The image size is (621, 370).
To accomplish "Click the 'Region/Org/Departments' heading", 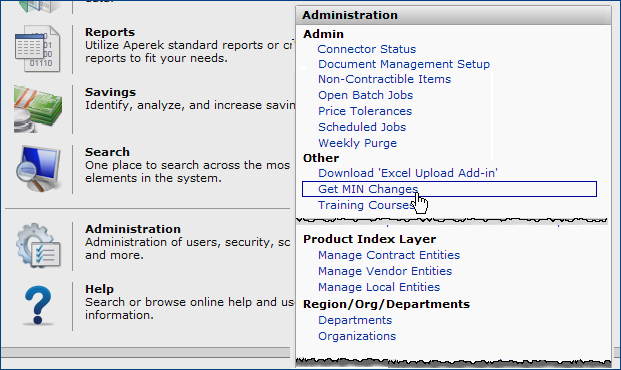I will (386, 304).
